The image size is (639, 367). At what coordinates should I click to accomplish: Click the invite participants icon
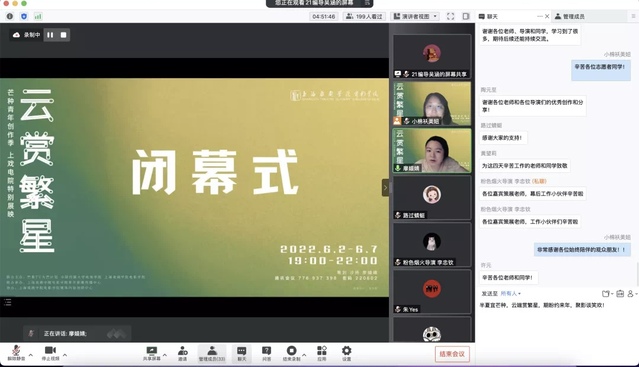[183, 353]
